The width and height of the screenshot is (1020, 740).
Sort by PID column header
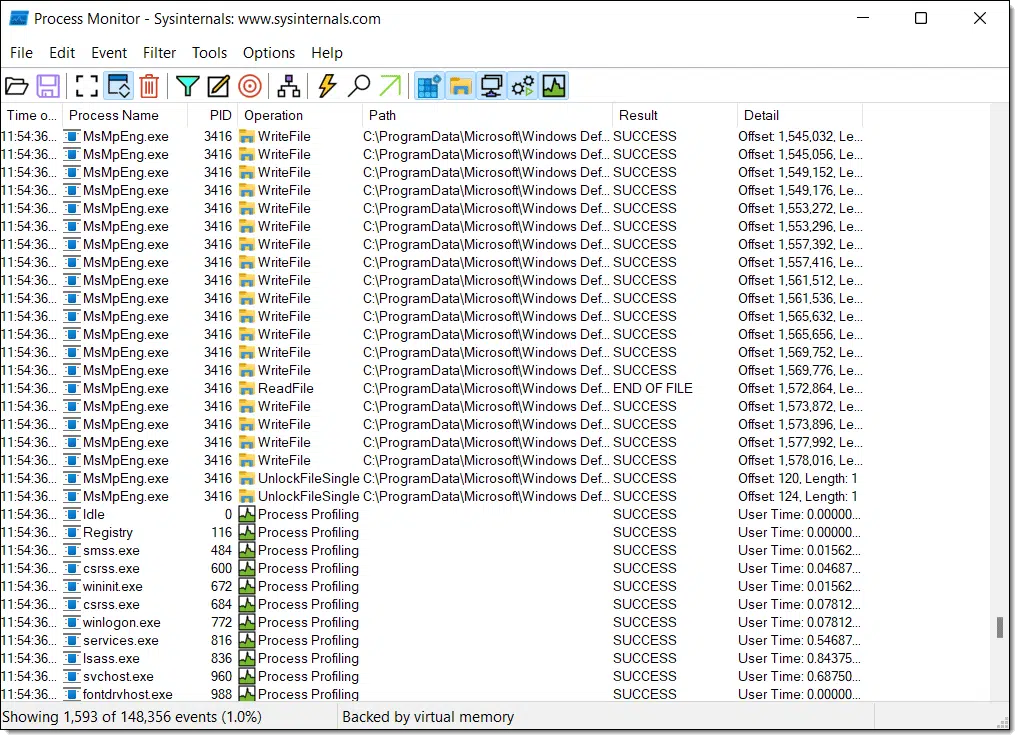pos(213,115)
